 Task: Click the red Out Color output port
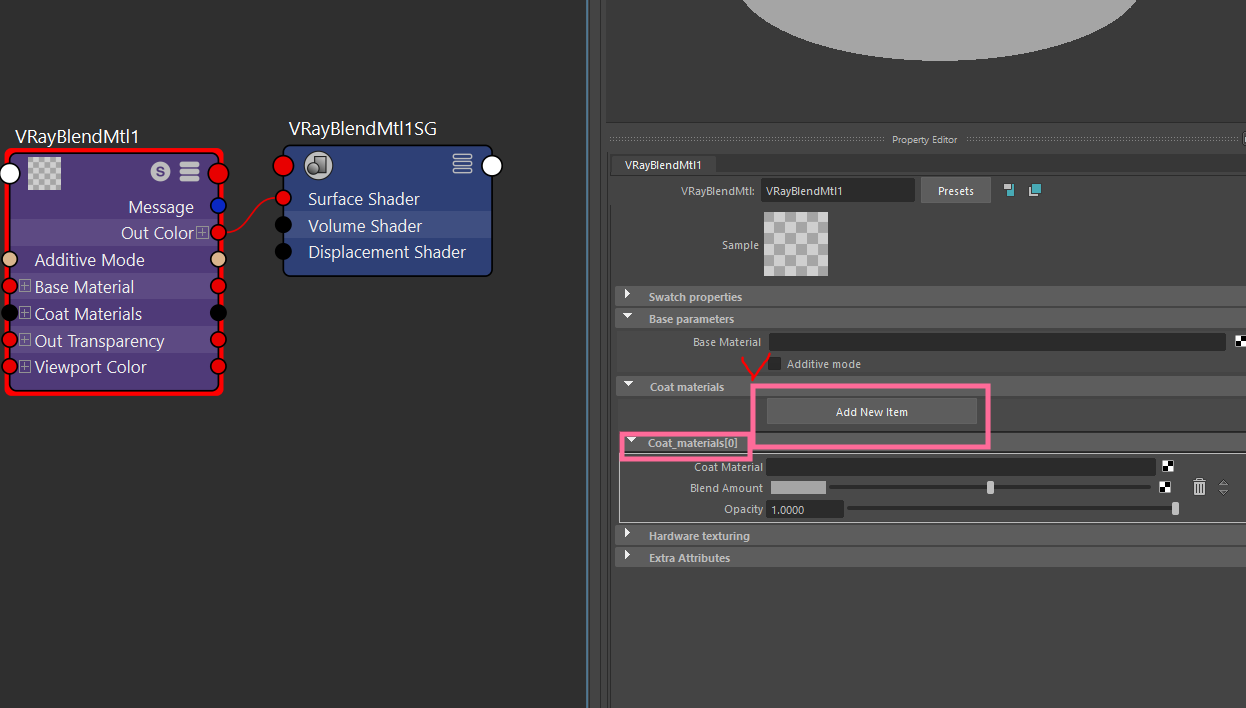coord(218,232)
